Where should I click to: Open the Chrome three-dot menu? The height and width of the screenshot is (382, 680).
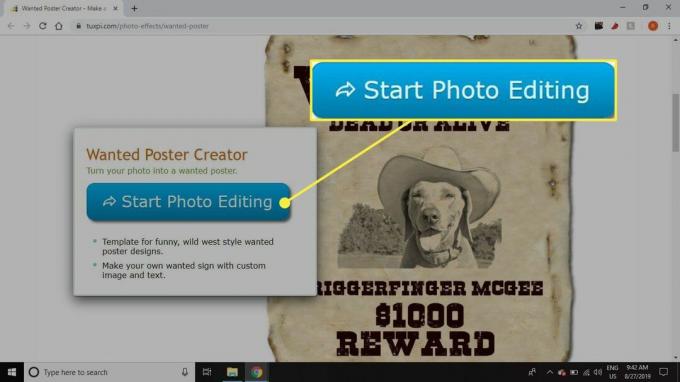[x=669, y=26]
